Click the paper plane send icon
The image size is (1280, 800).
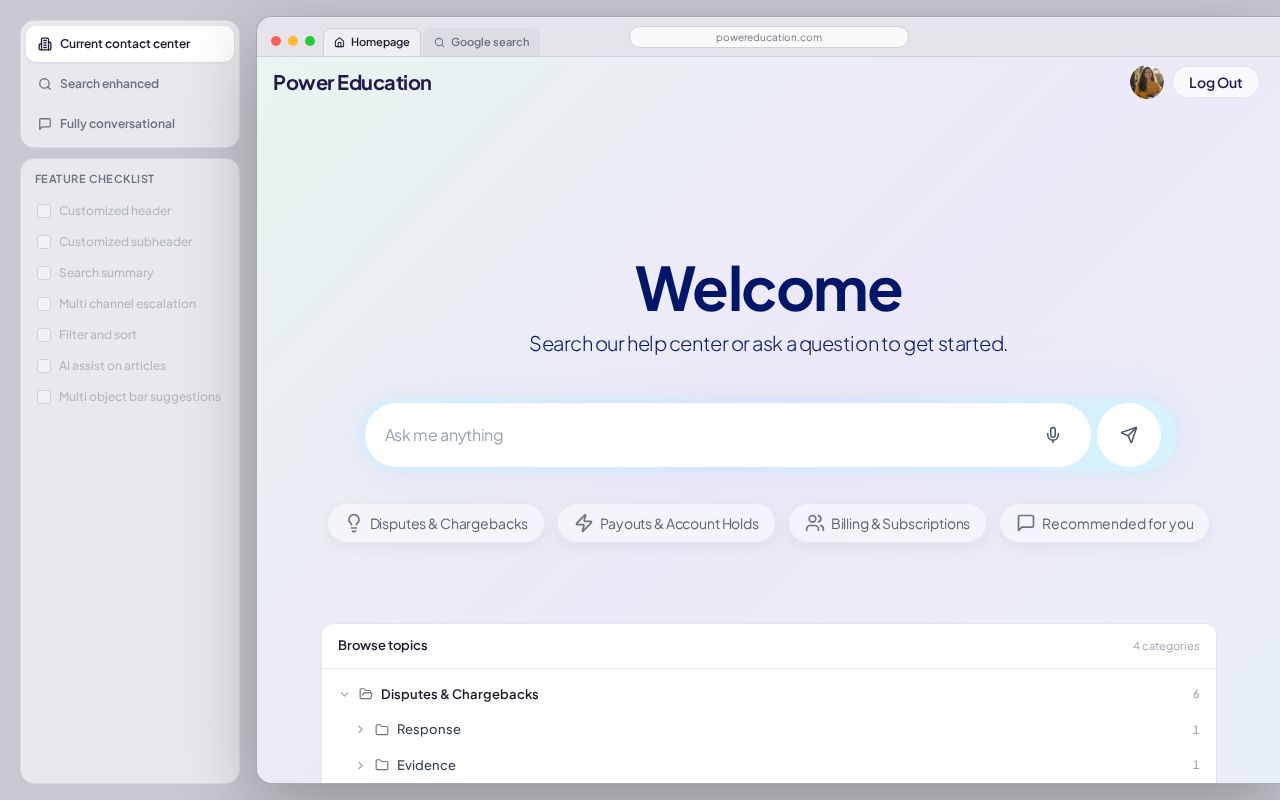1129,435
